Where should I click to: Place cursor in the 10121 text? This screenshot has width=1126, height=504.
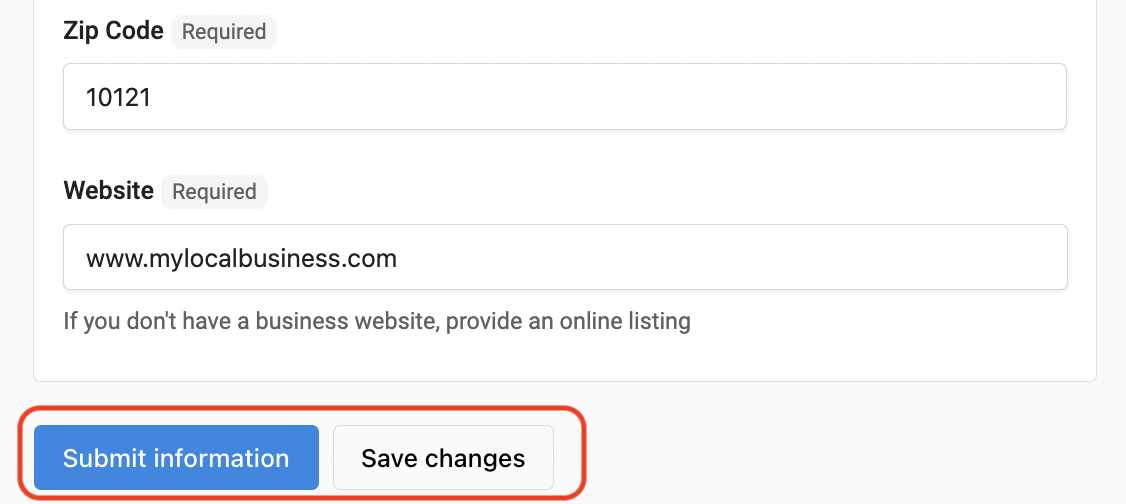(x=118, y=97)
